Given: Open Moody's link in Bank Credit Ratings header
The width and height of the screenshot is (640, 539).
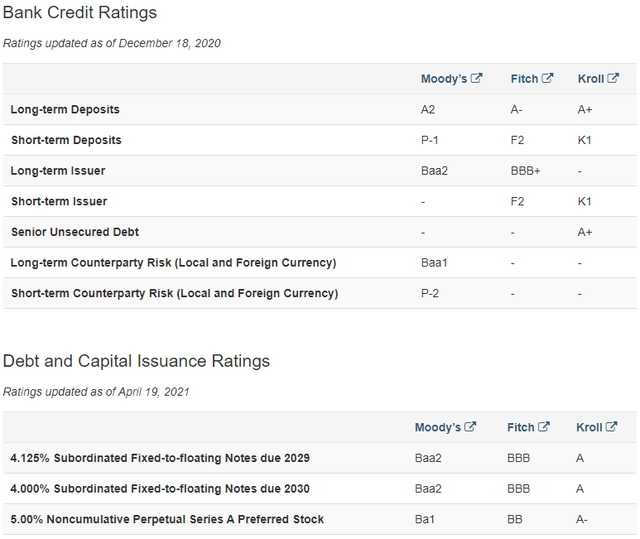Looking at the screenshot, I should pyautogui.click(x=444, y=79).
